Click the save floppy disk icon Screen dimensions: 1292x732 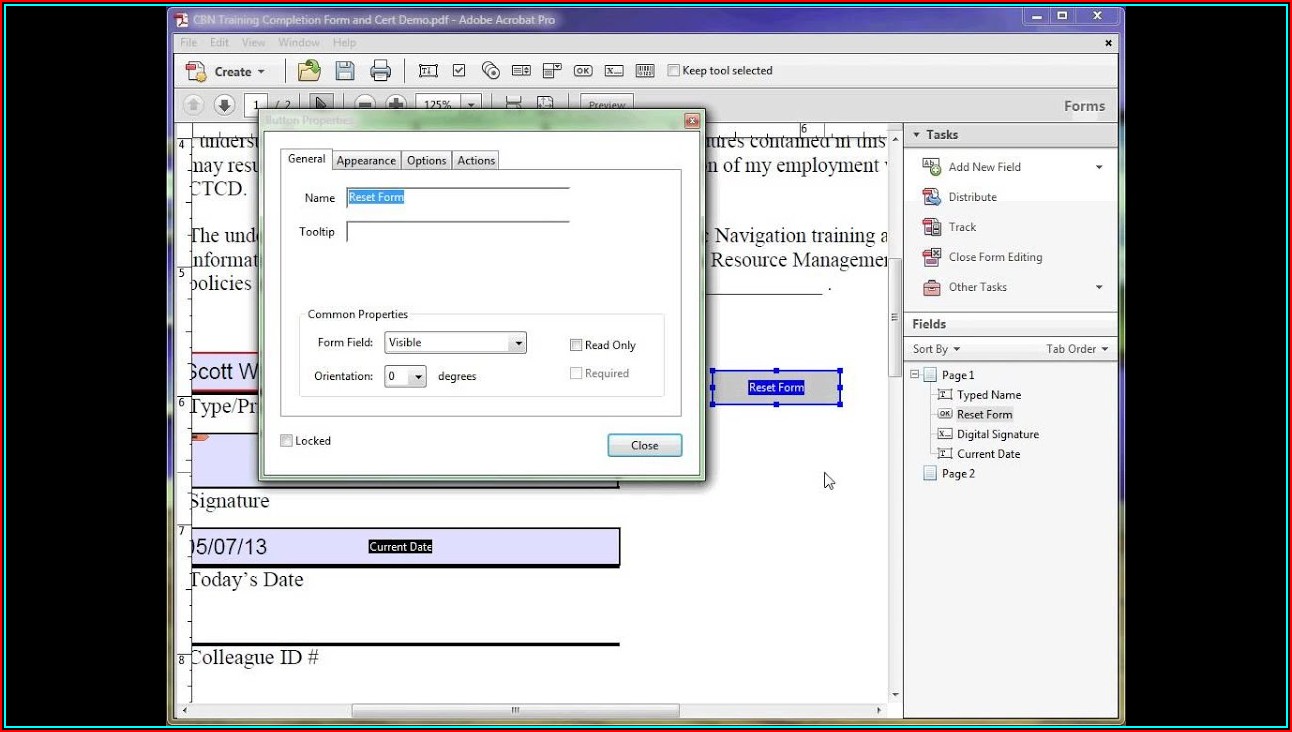click(345, 71)
